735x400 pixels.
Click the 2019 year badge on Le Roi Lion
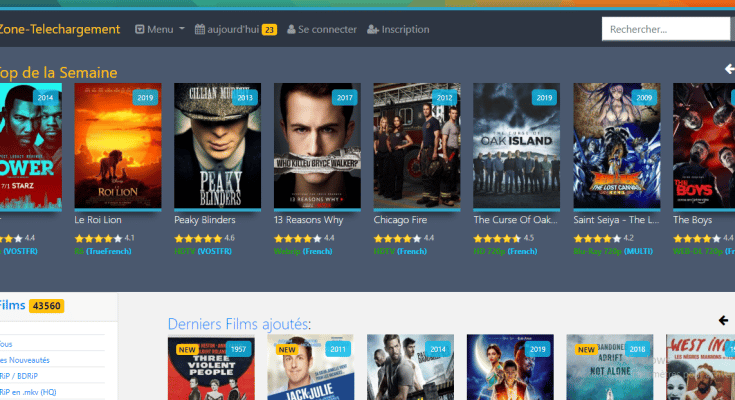[x=145, y=98]
